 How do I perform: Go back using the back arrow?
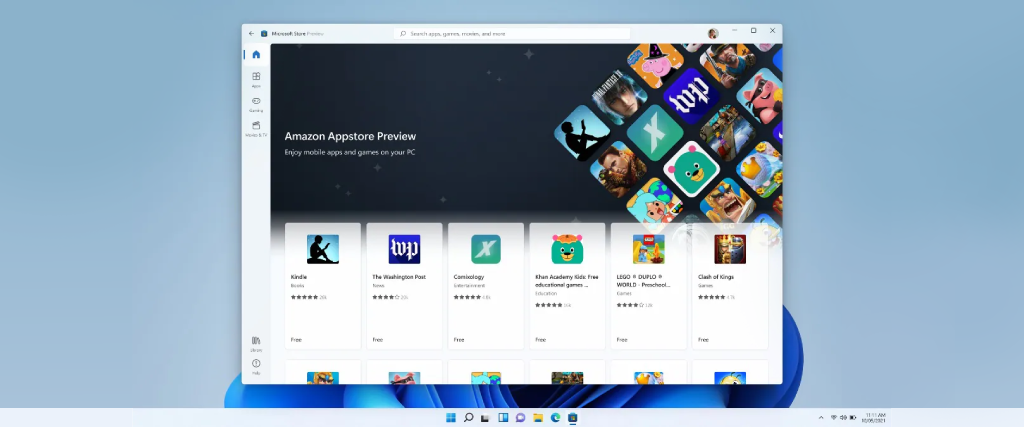coord(251,33)
